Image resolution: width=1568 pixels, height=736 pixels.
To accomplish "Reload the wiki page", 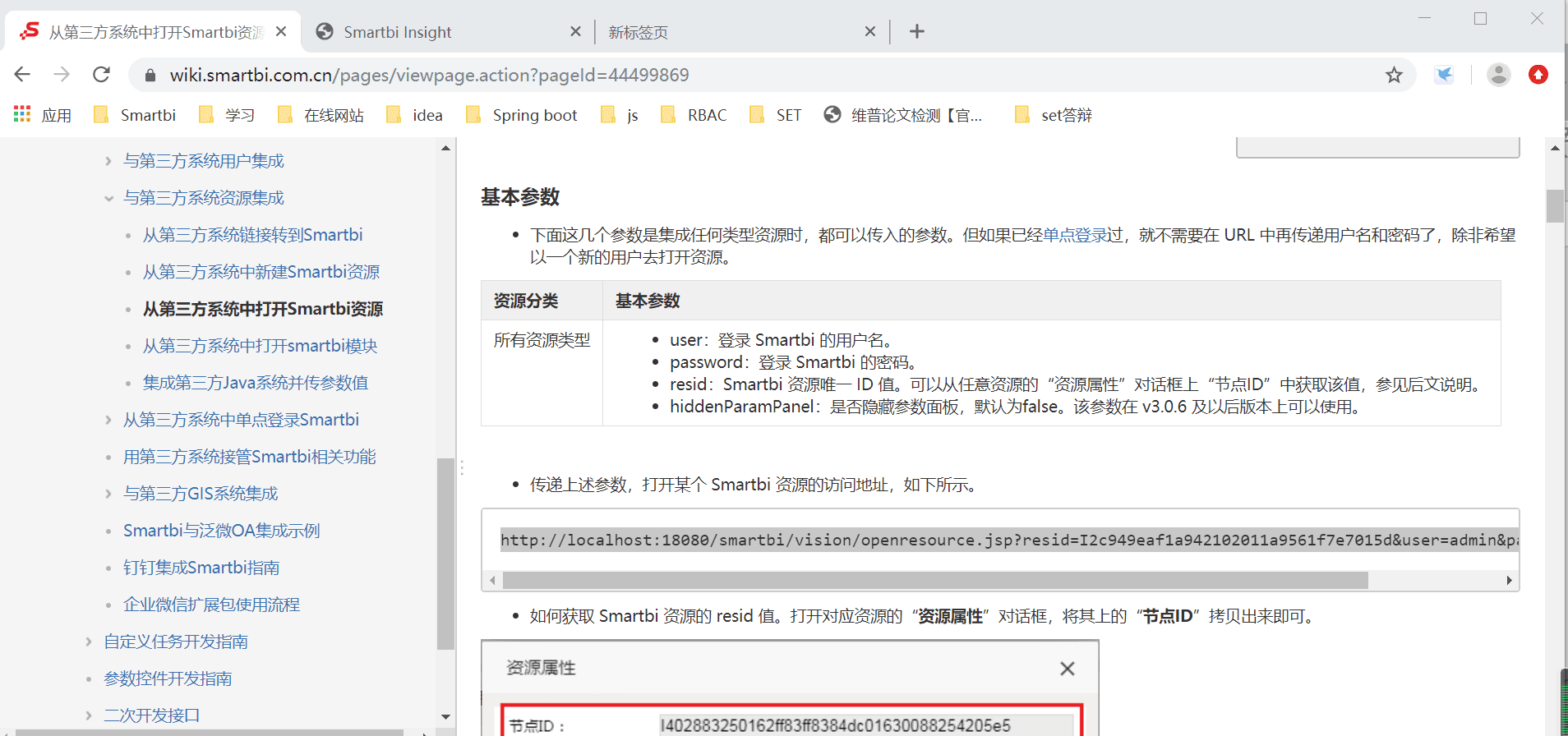I will click(x=101, y=75).
